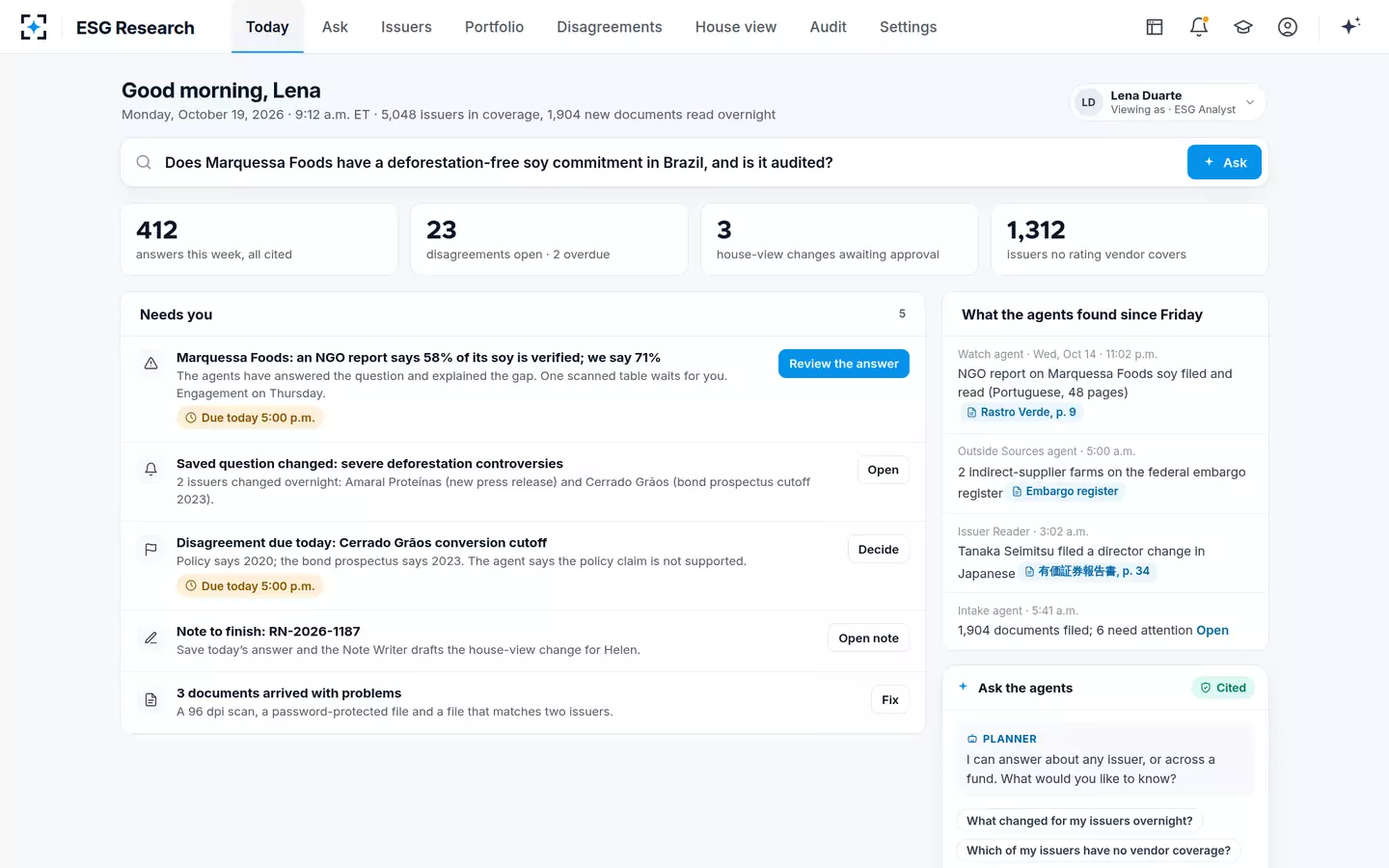This screenshot has height=868, width=1389.
Task: Click the Planner icon in the agent chat
Action: (x=972, y=739)
